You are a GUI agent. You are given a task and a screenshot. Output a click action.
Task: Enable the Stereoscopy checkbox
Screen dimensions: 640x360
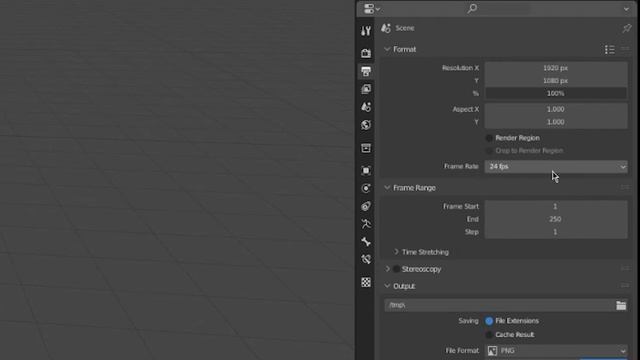click(396, 269)
